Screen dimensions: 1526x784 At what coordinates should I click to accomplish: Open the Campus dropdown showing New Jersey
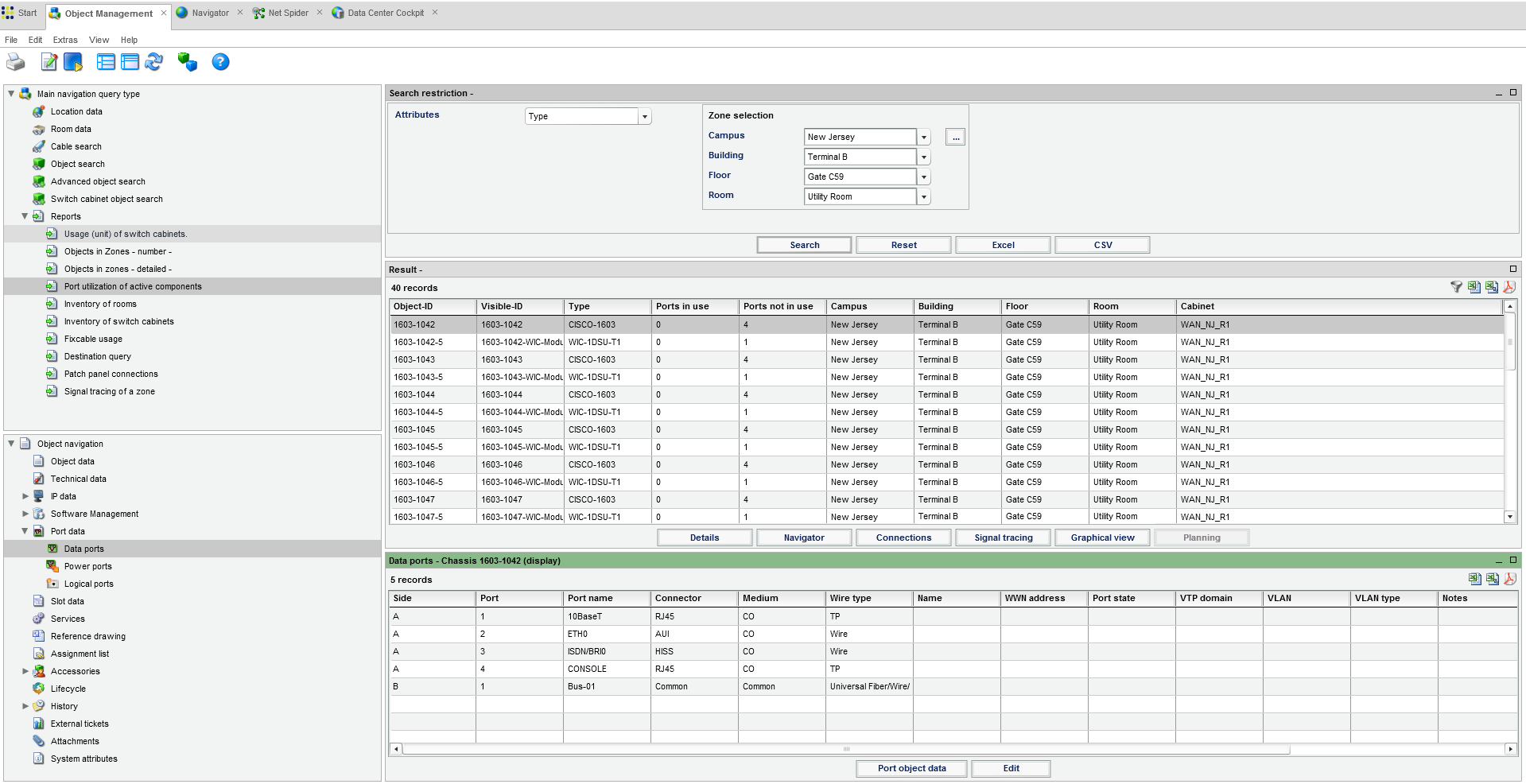[923, 138]
